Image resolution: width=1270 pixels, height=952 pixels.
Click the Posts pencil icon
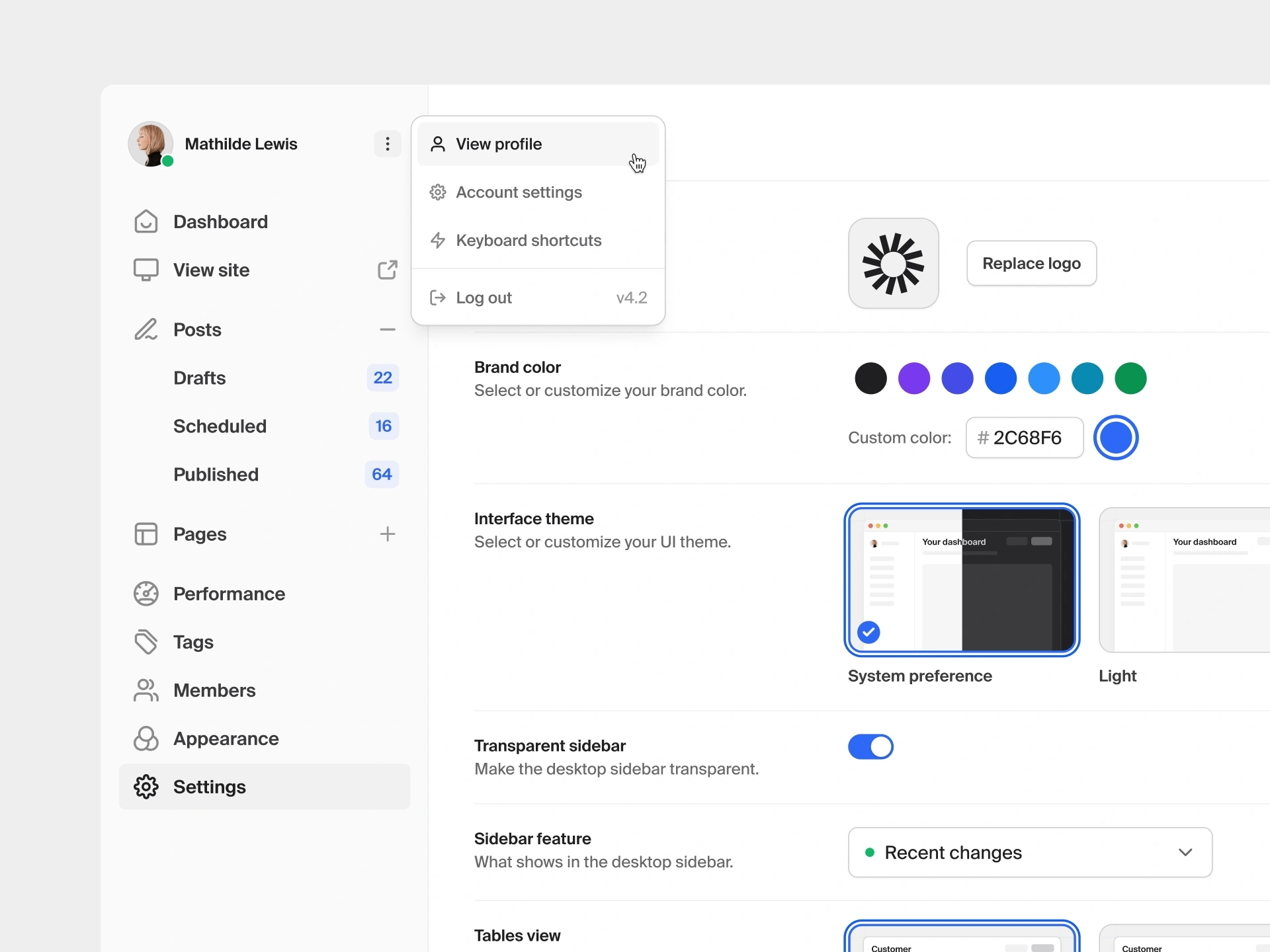click(147, 329)
